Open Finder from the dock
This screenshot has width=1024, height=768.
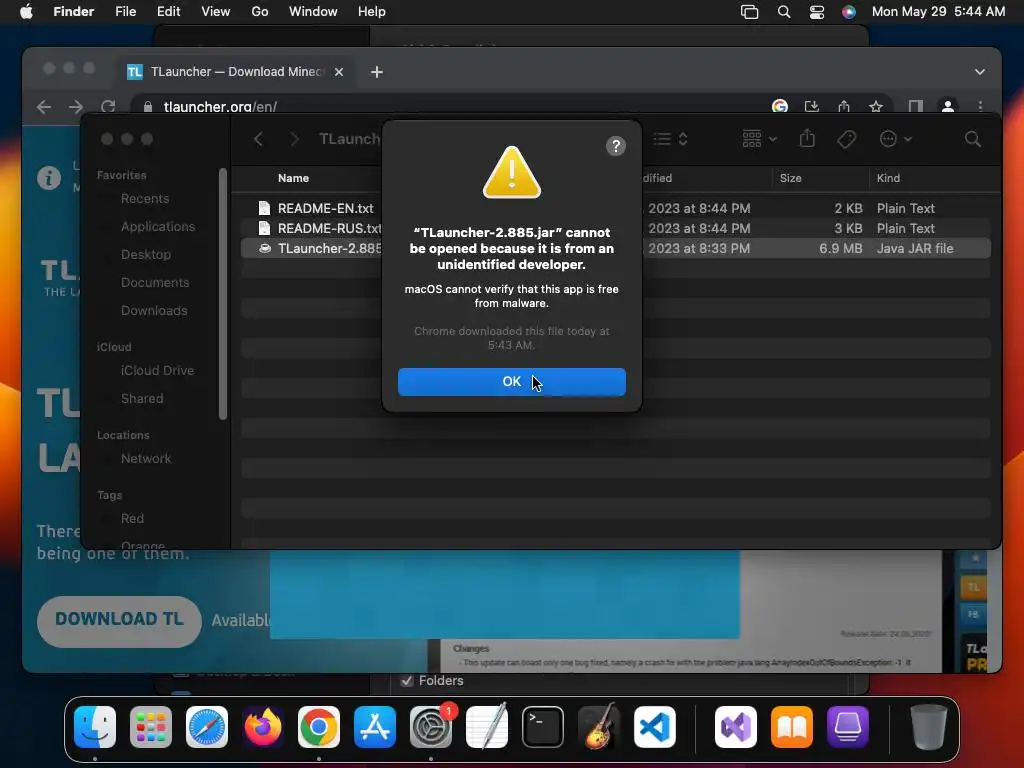(95, 727)
